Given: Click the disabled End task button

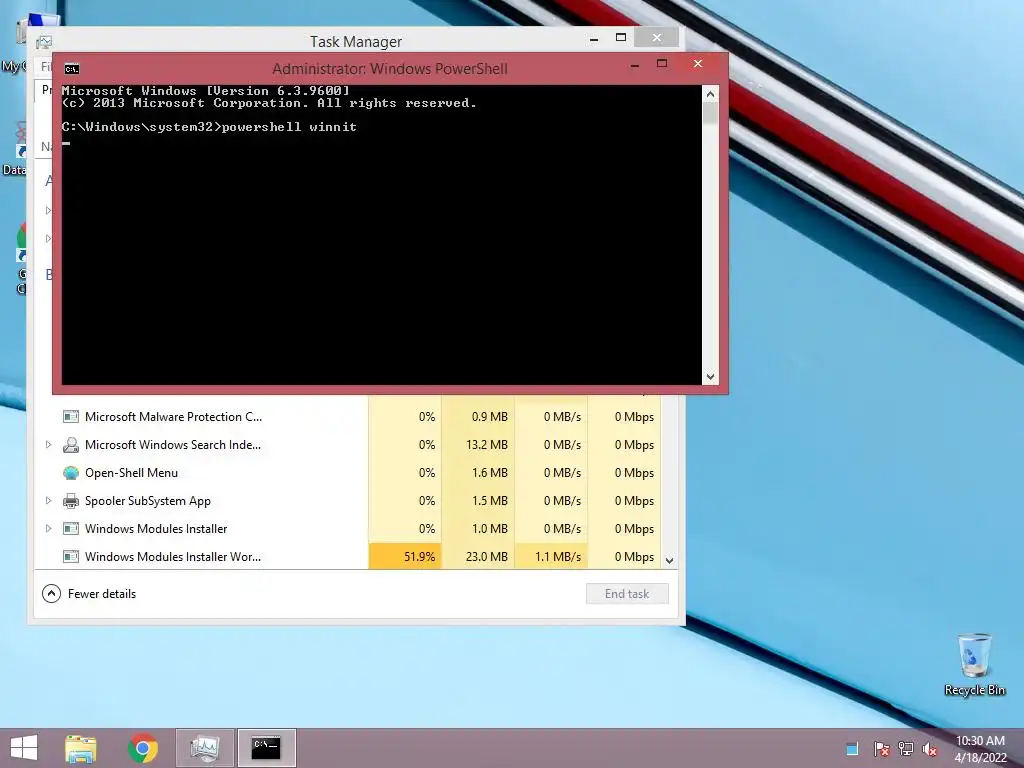Looking at the screenshot, I should click(627, 594).
